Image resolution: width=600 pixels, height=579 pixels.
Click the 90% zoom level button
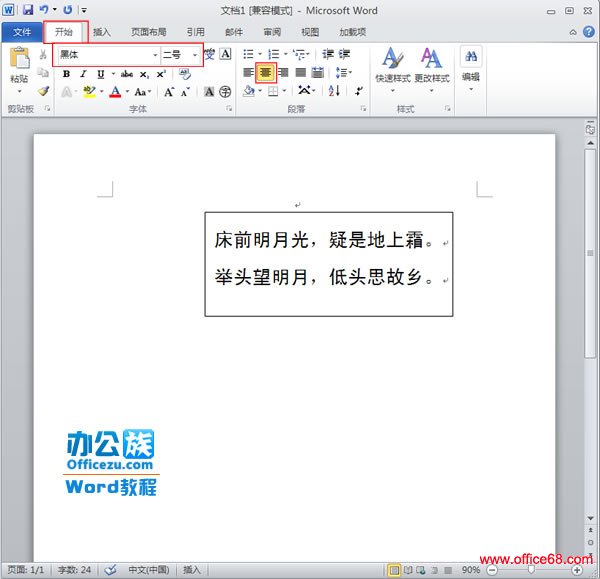[471, 570]
